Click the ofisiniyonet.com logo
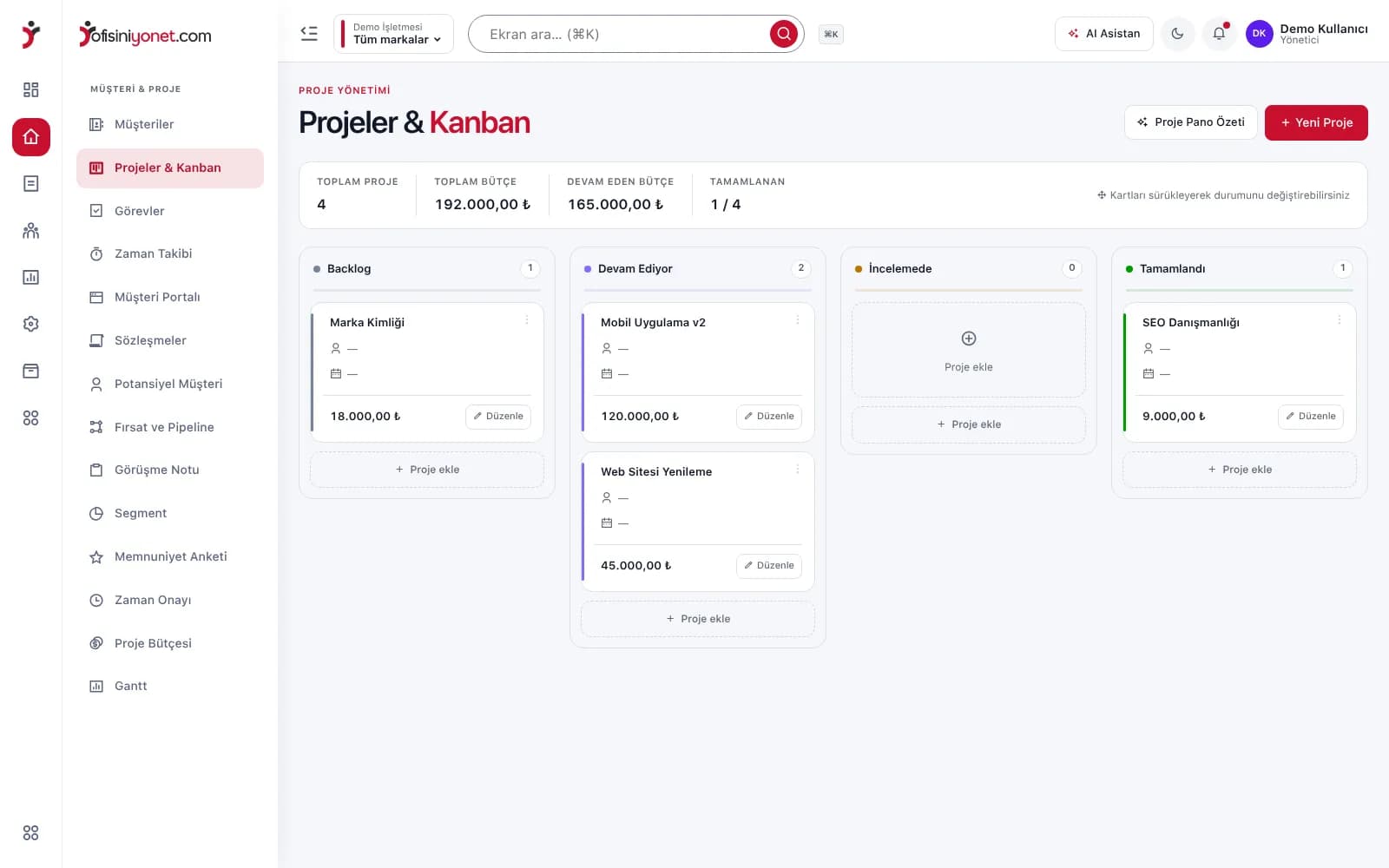 (145, 35)
